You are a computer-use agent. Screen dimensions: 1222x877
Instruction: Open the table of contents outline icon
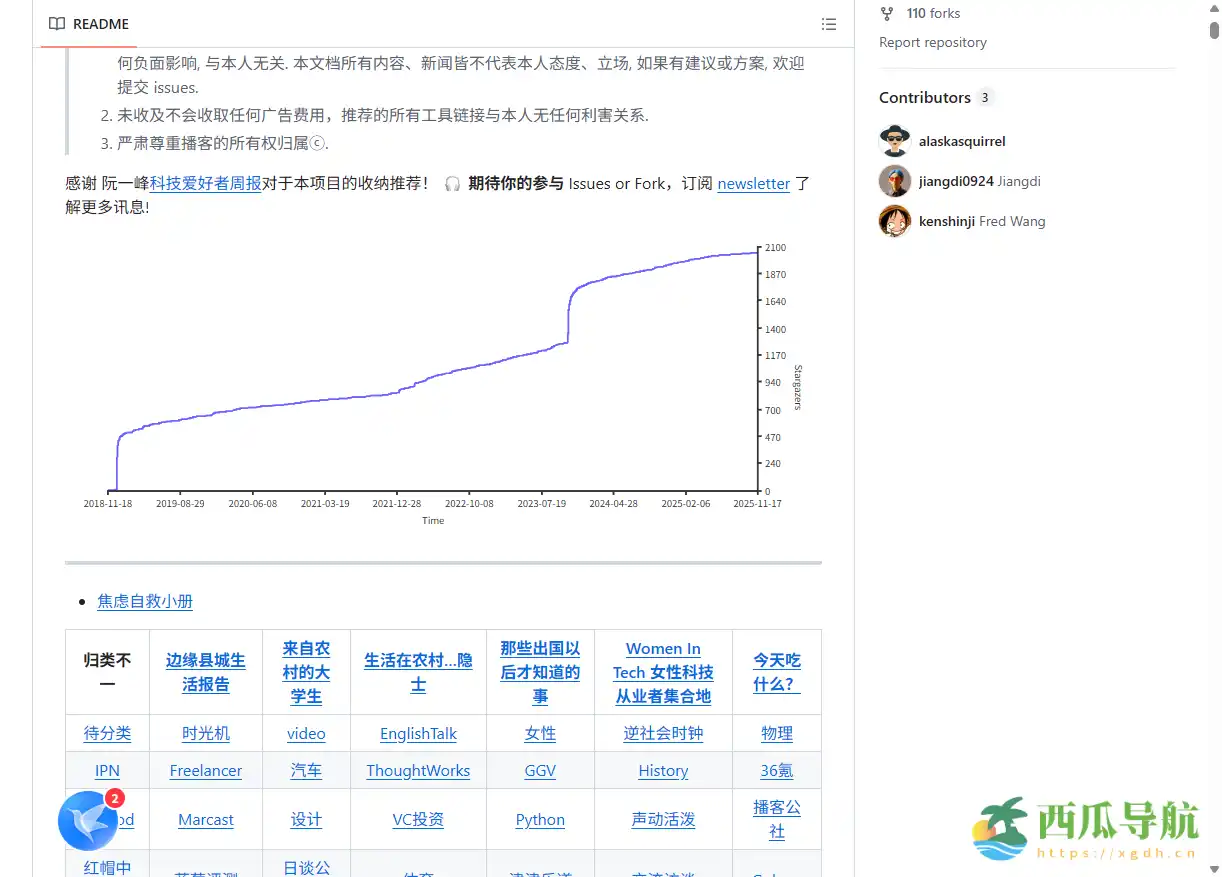click(x=829, y=24)
